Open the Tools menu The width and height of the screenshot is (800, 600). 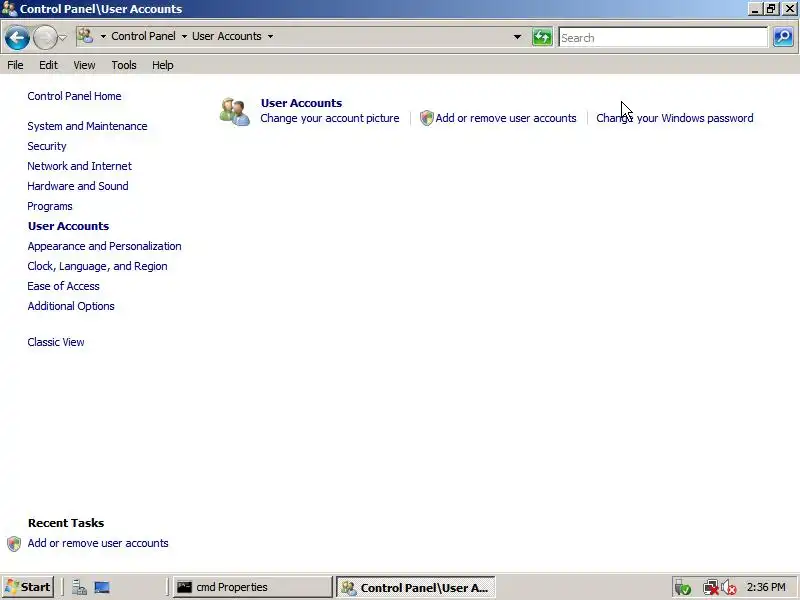point(124,65)
